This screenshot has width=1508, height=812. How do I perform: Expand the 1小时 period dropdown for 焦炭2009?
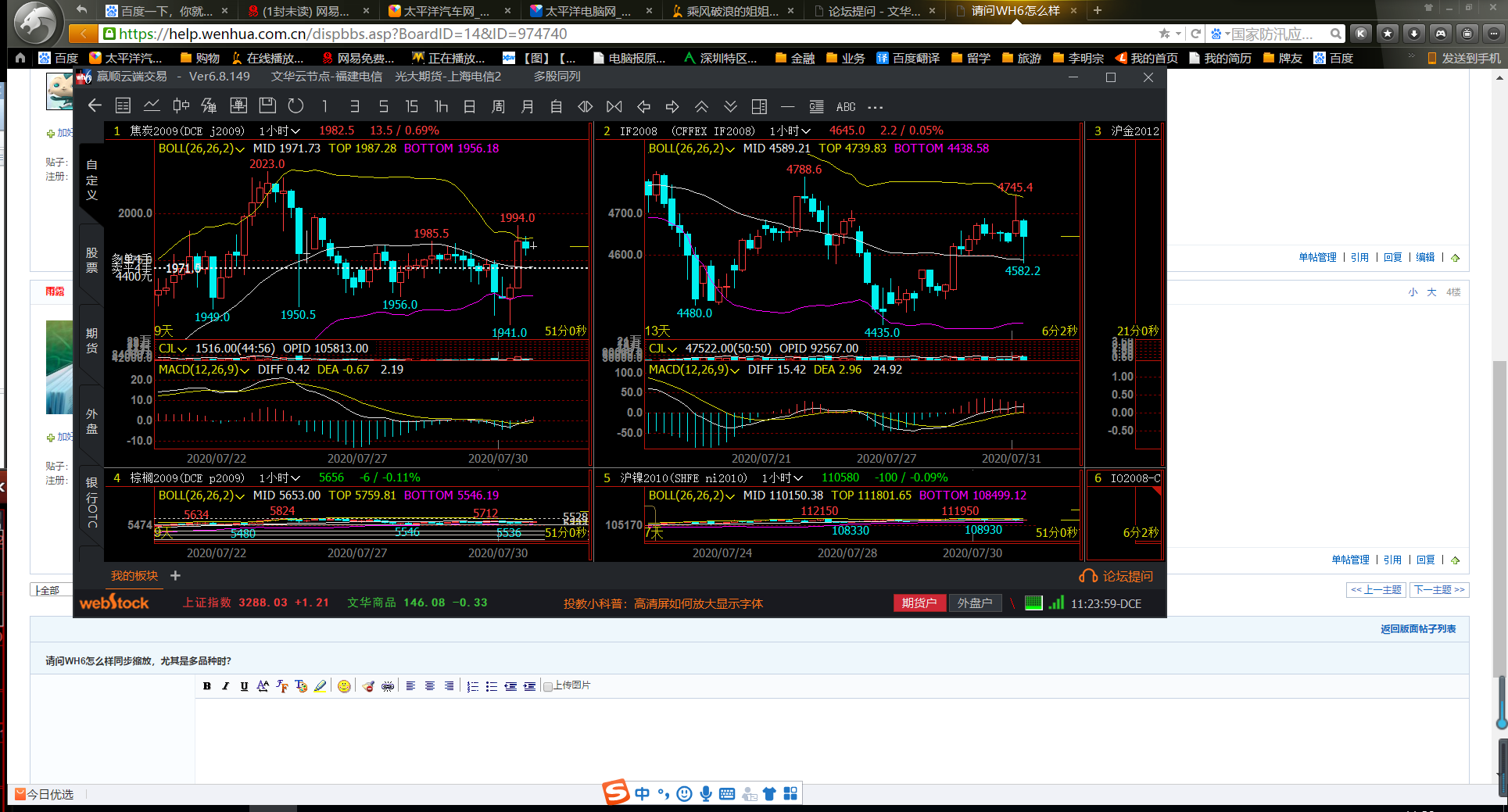point(279,131)
